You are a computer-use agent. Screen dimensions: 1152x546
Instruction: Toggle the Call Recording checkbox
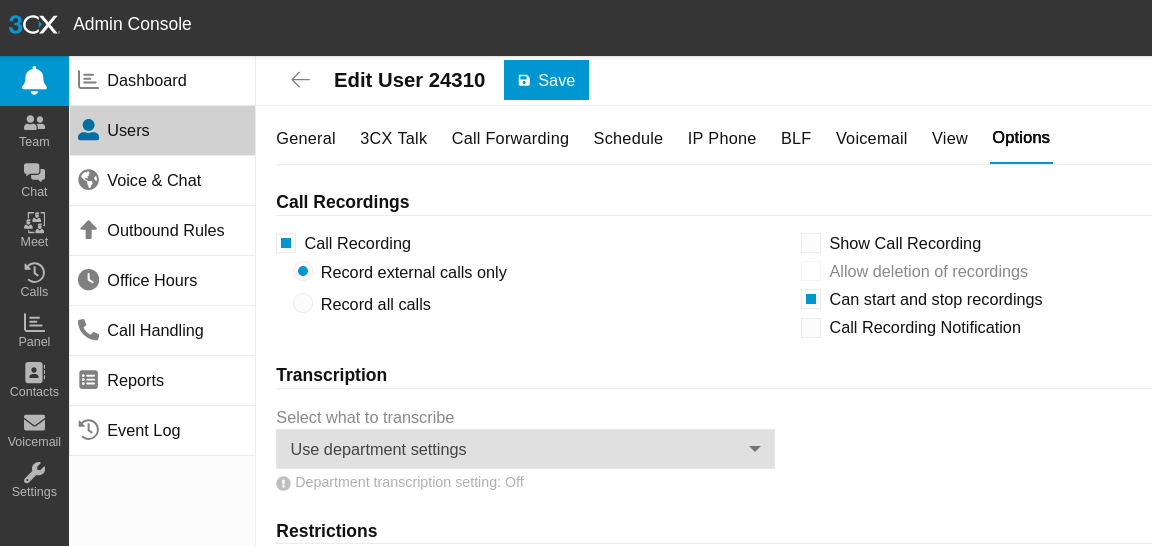click(x=286, y=243)
